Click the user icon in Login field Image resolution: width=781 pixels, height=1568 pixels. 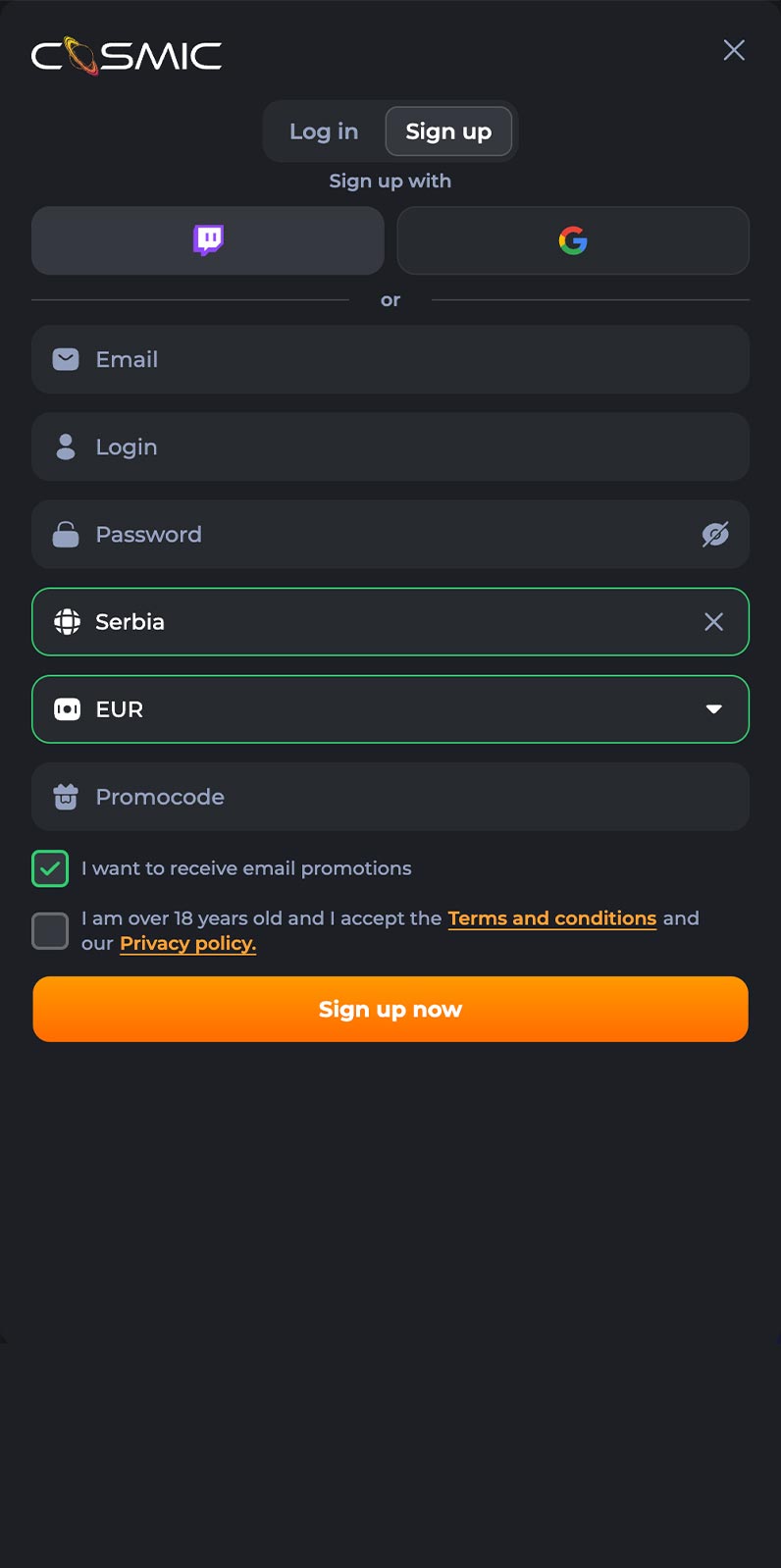tap(66, 446)
